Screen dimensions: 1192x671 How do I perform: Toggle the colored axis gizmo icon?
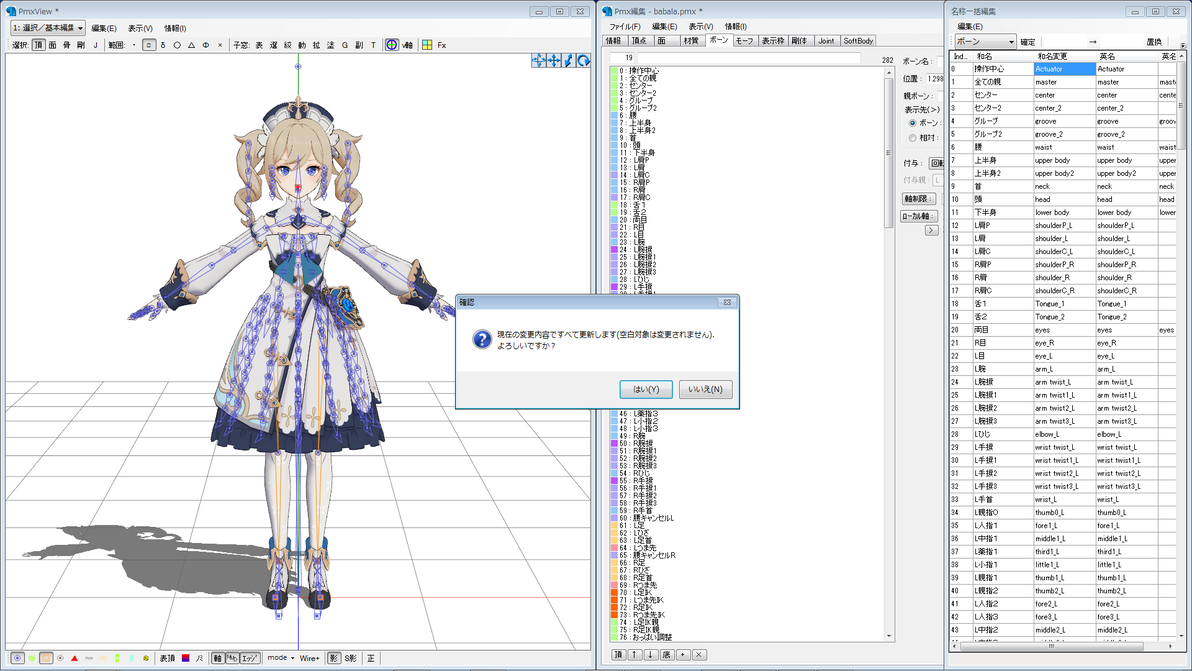[x=391, y=45]
